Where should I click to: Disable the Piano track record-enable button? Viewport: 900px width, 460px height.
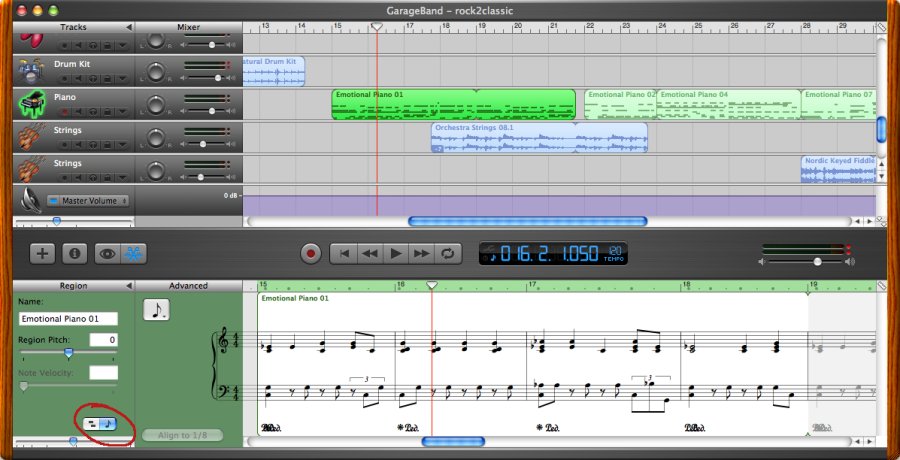[x=64, y=111]
